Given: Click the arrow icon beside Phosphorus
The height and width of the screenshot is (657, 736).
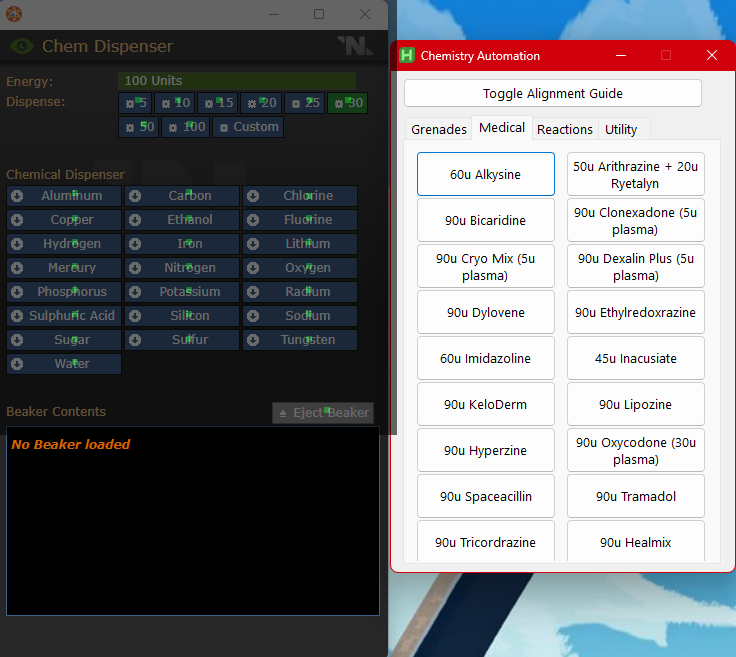Looking at the screenshot, I should pos(17,292).
